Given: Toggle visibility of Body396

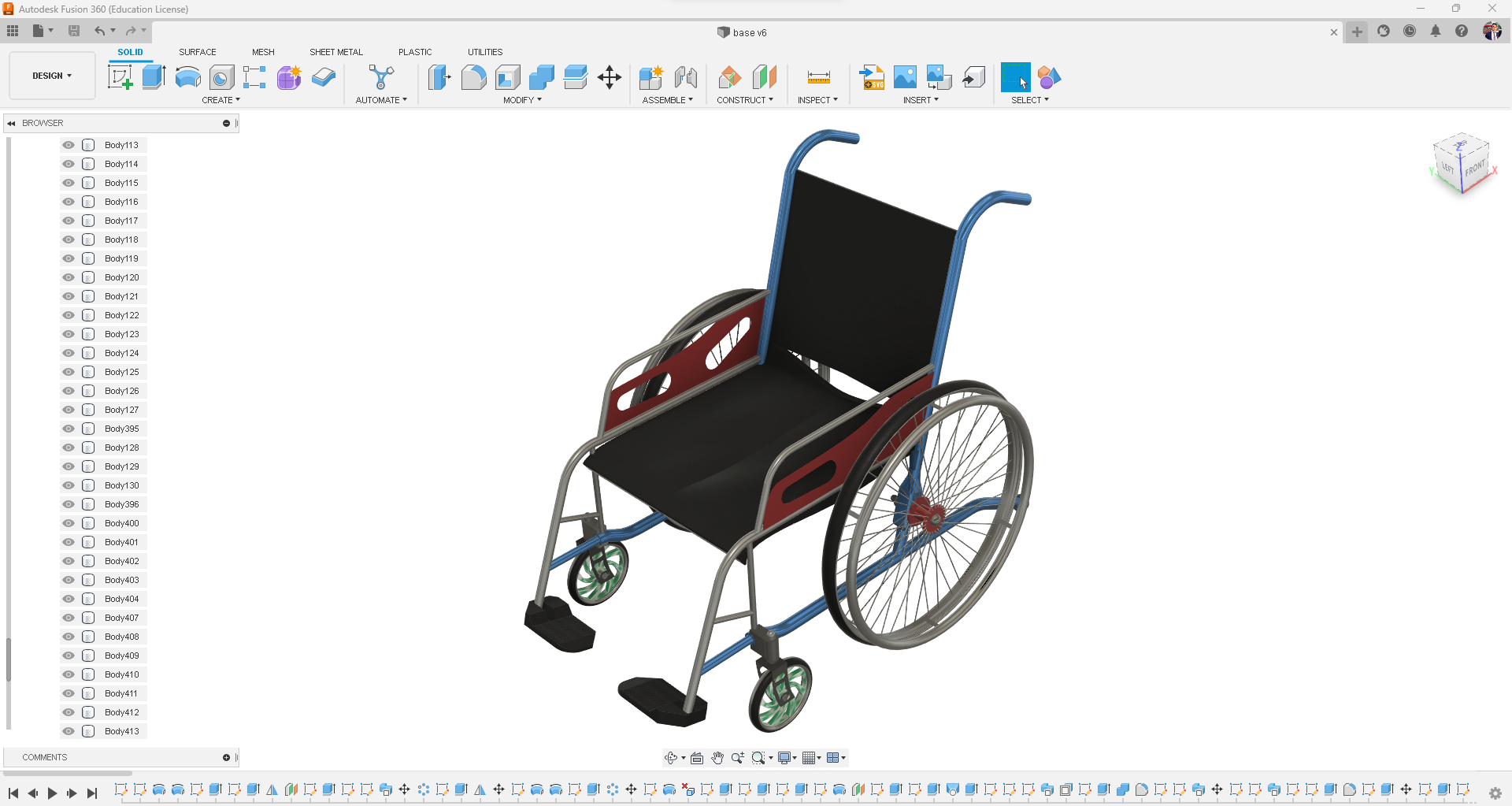Looking at the screenshot, I should [69, 504].
